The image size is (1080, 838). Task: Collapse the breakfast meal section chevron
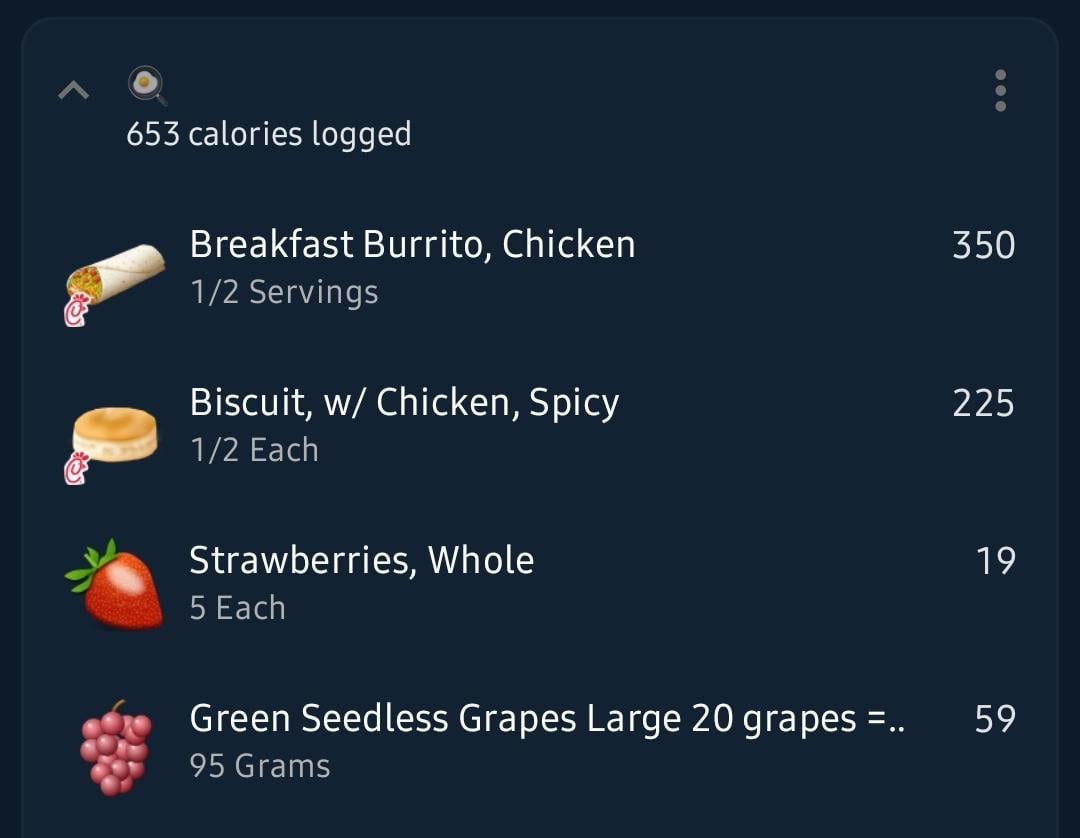point(74,90)
